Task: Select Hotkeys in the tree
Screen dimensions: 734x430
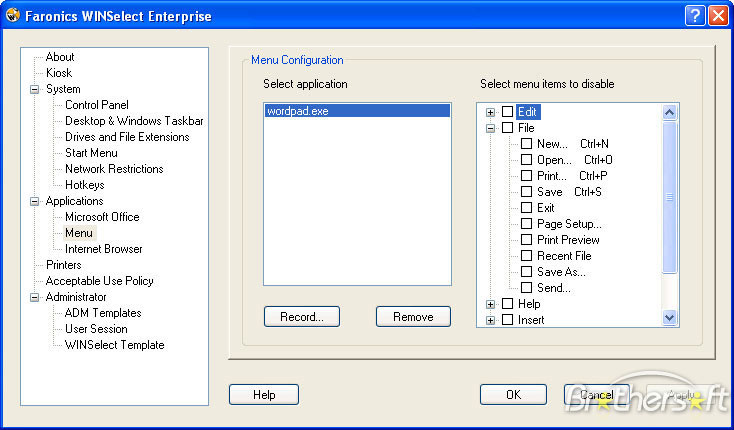Action: click(x=85, y=185)
